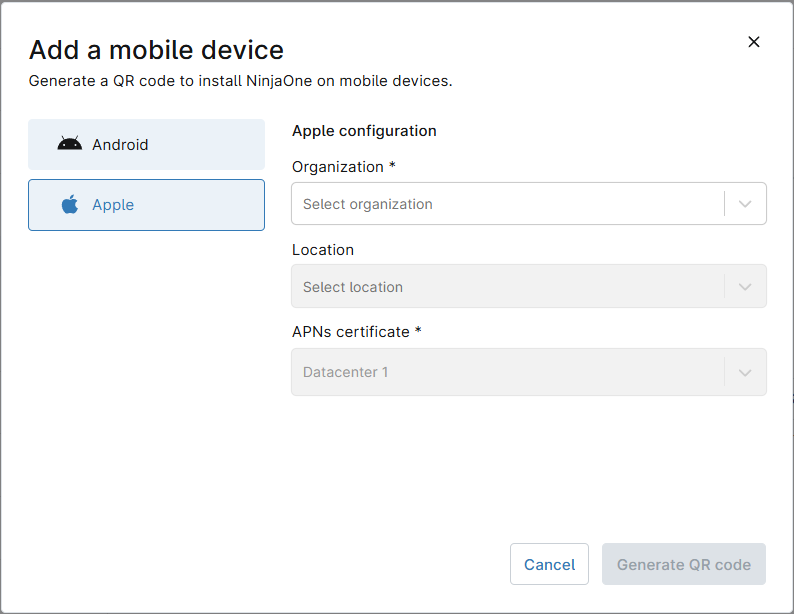
Task: Click the asterisk next to the Organization label
Action: (393, 166)
